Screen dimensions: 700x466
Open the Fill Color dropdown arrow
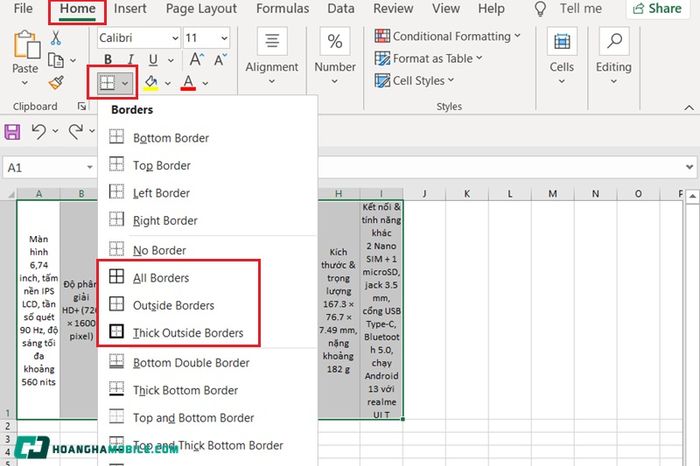(x=167, y=83)
